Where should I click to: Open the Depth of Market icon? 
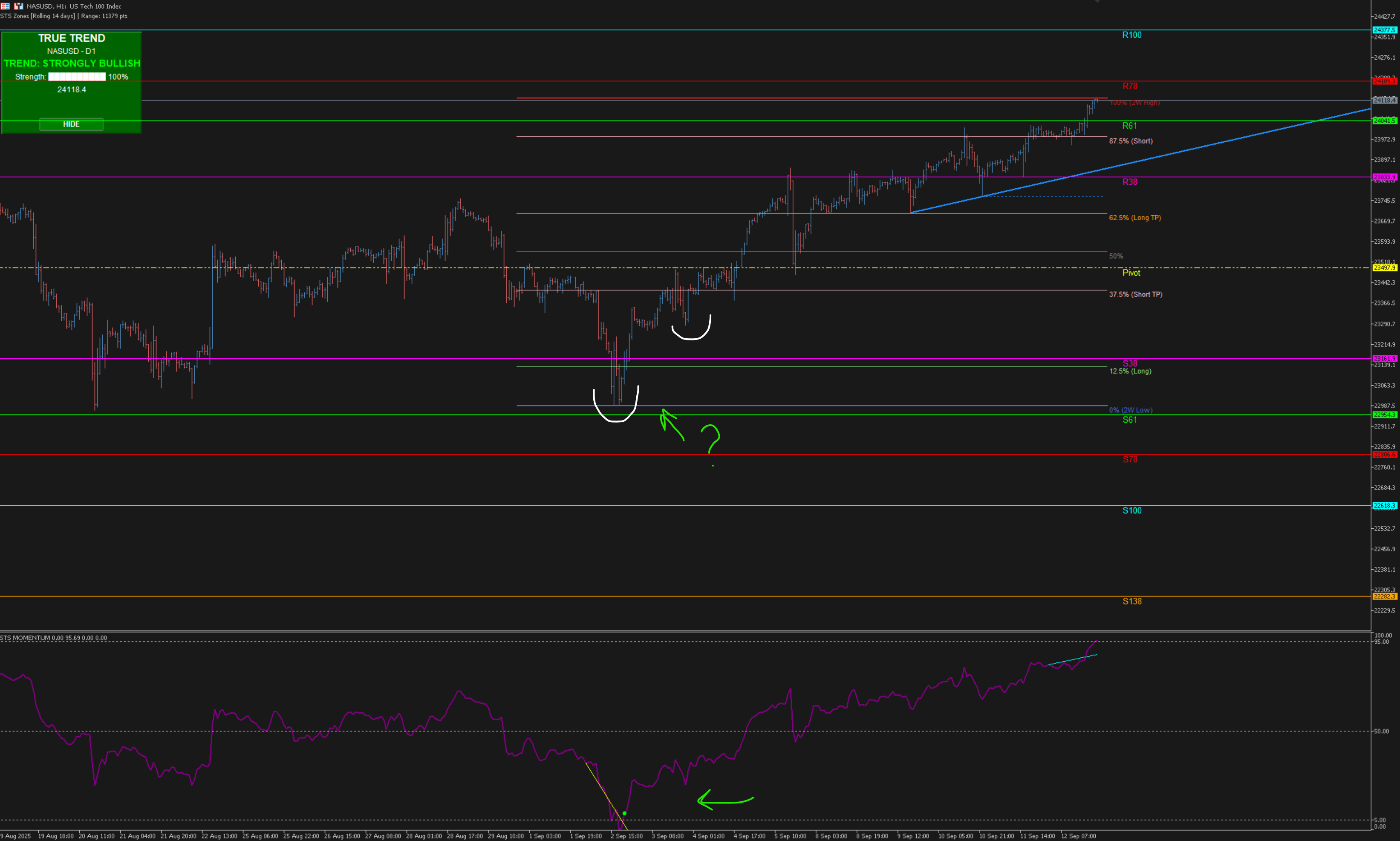[5, 6]
